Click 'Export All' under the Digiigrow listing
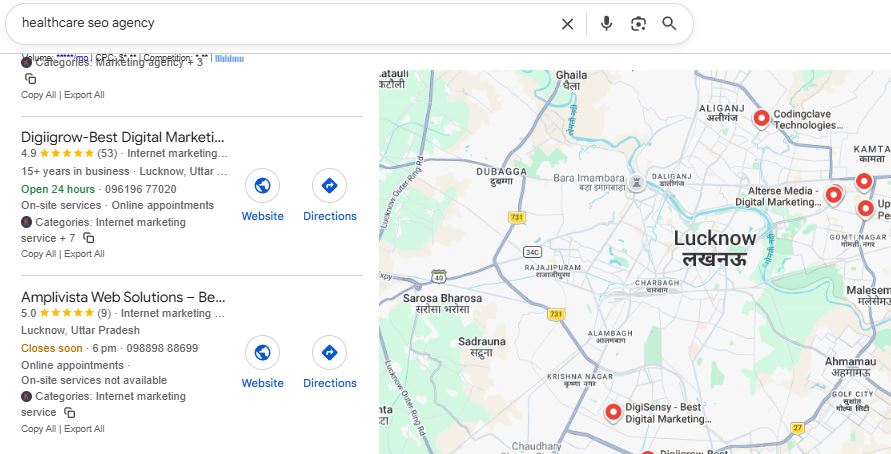 point(84,254)
